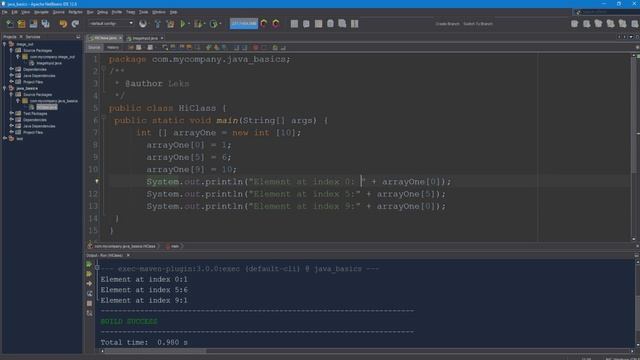This screenshot has width=640, height=360.
Task: Collapse the java_basics project node
Action: [x=5, y=88]
